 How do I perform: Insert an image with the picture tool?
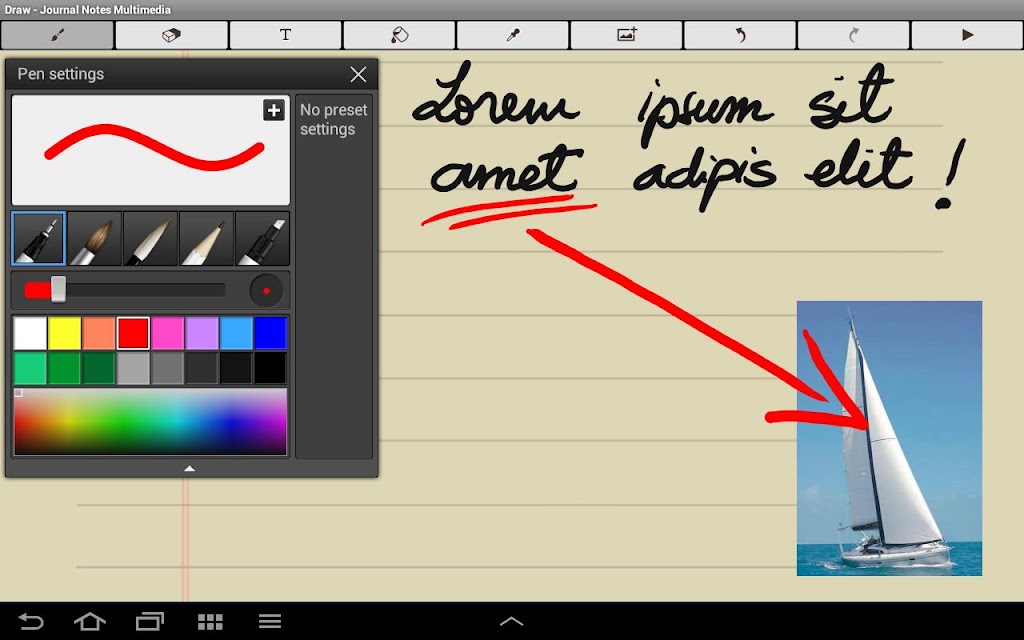(626, 35)
